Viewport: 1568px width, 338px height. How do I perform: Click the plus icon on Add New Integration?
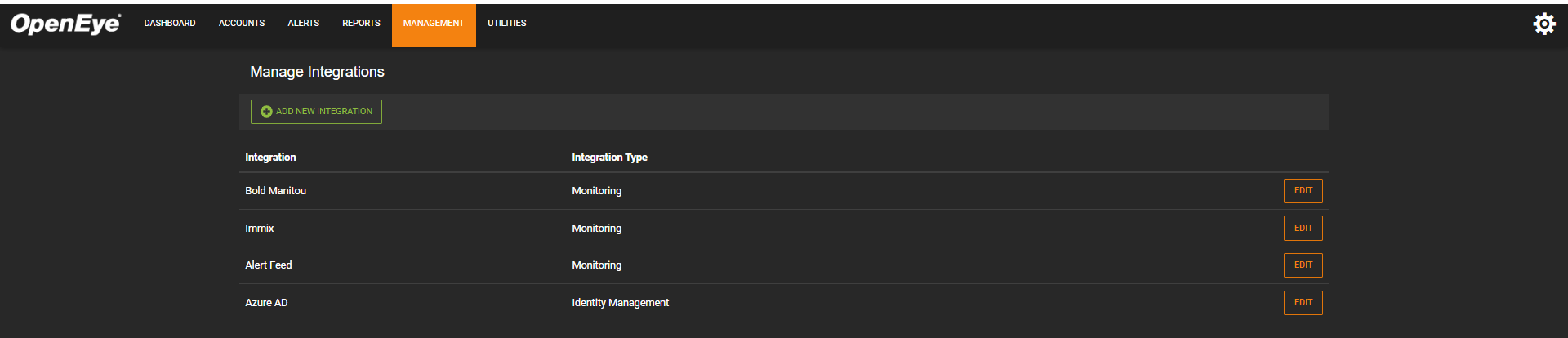pos(266,112)
